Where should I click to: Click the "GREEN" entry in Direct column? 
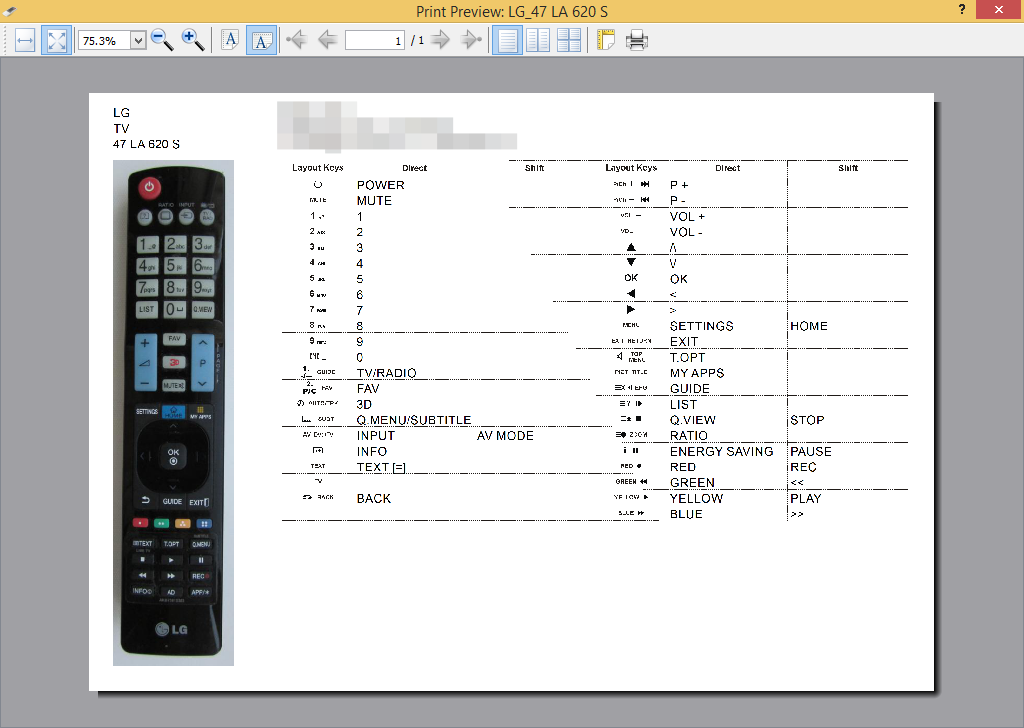click(x=692, y=483)
